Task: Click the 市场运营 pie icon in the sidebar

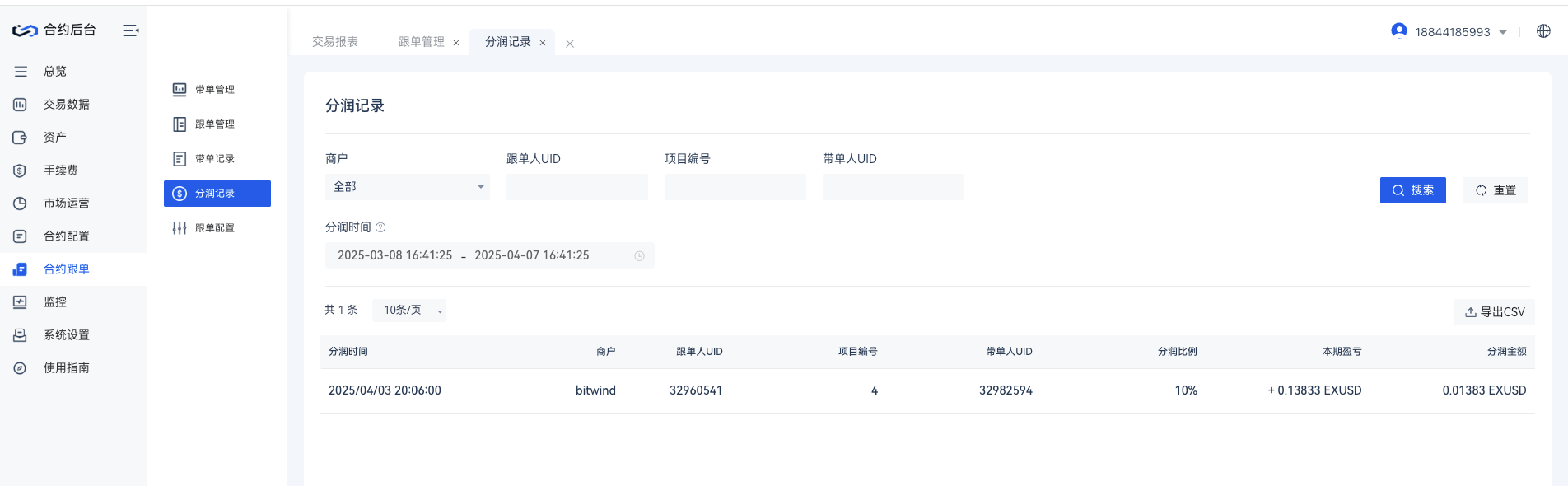Action: pos(21,203)
